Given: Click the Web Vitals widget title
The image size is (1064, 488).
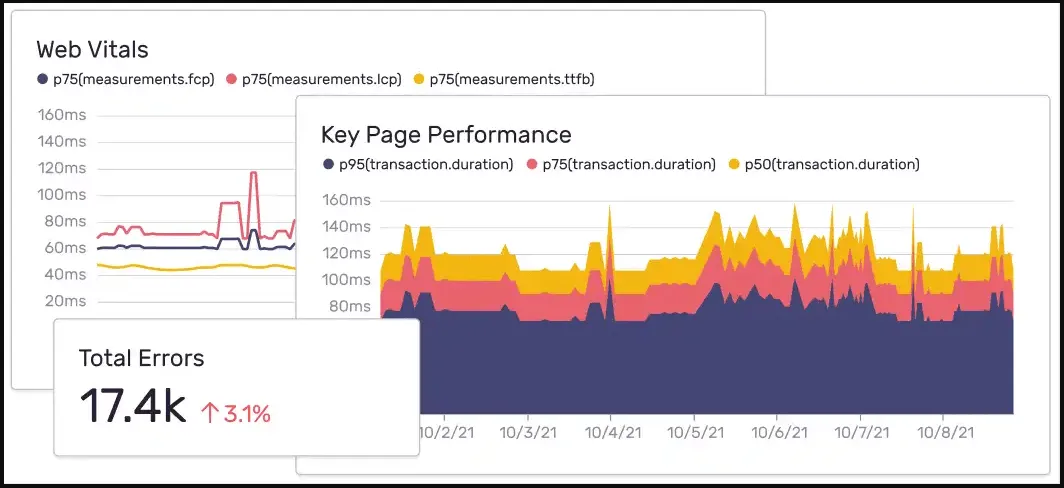Looking at the screenshot, I should (x=92, y=49).
